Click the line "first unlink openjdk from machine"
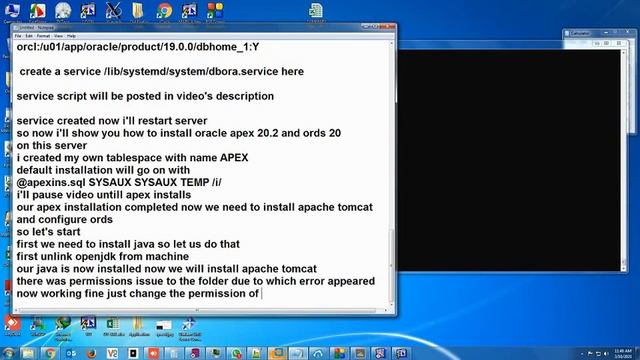 (103, 257)
